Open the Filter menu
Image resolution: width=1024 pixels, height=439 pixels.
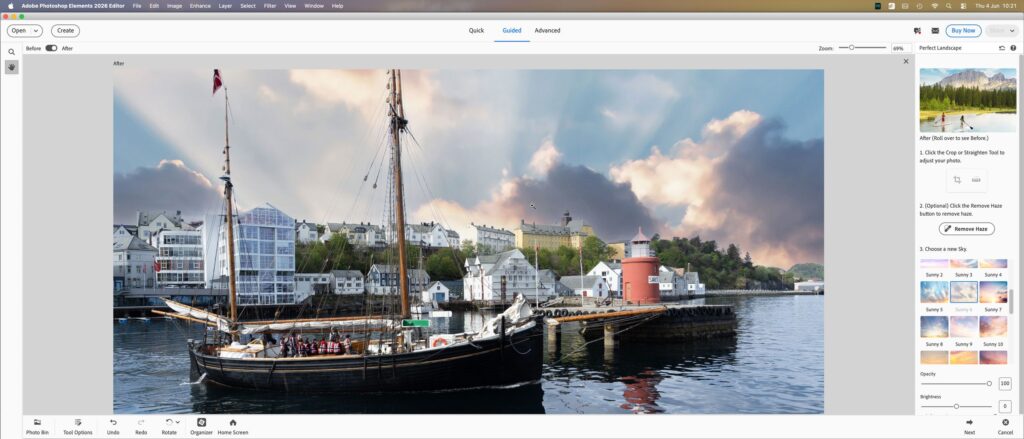tap(270, 6)
